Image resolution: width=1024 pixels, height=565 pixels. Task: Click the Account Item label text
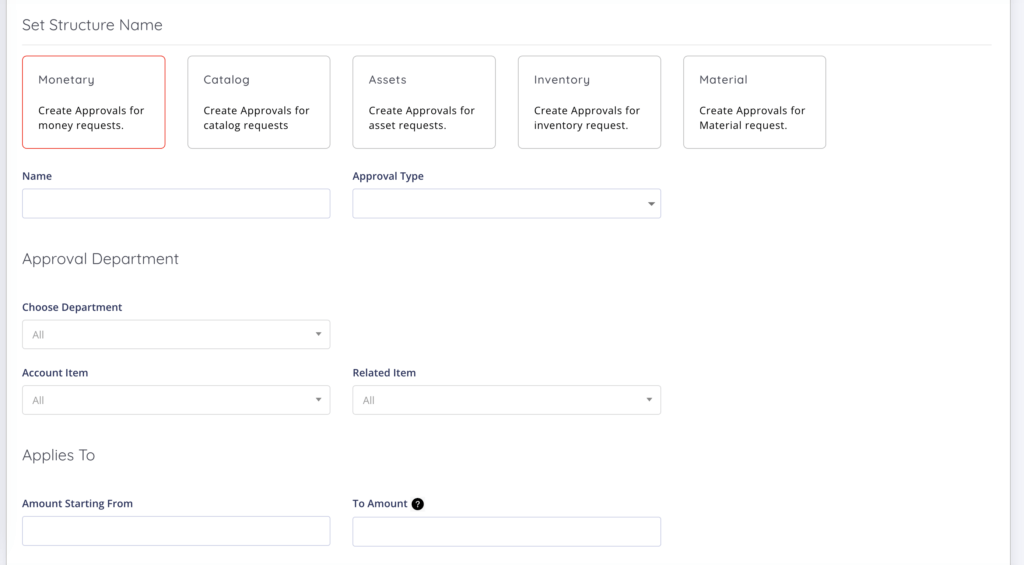[x=55, y=373]
